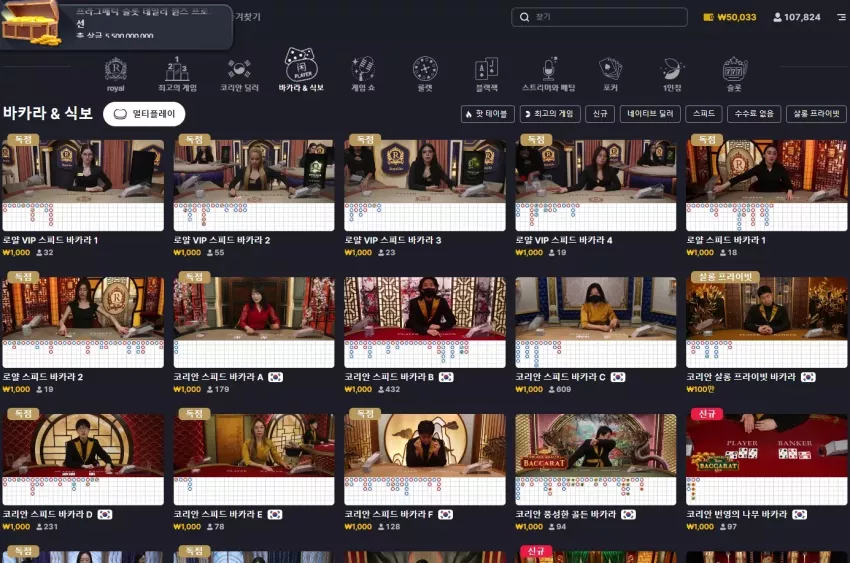The height and width of the screenshot is (563, 850).
Task: Open 로얄 VIP 스피드 바카라 3 table
Action: point(424,185)
